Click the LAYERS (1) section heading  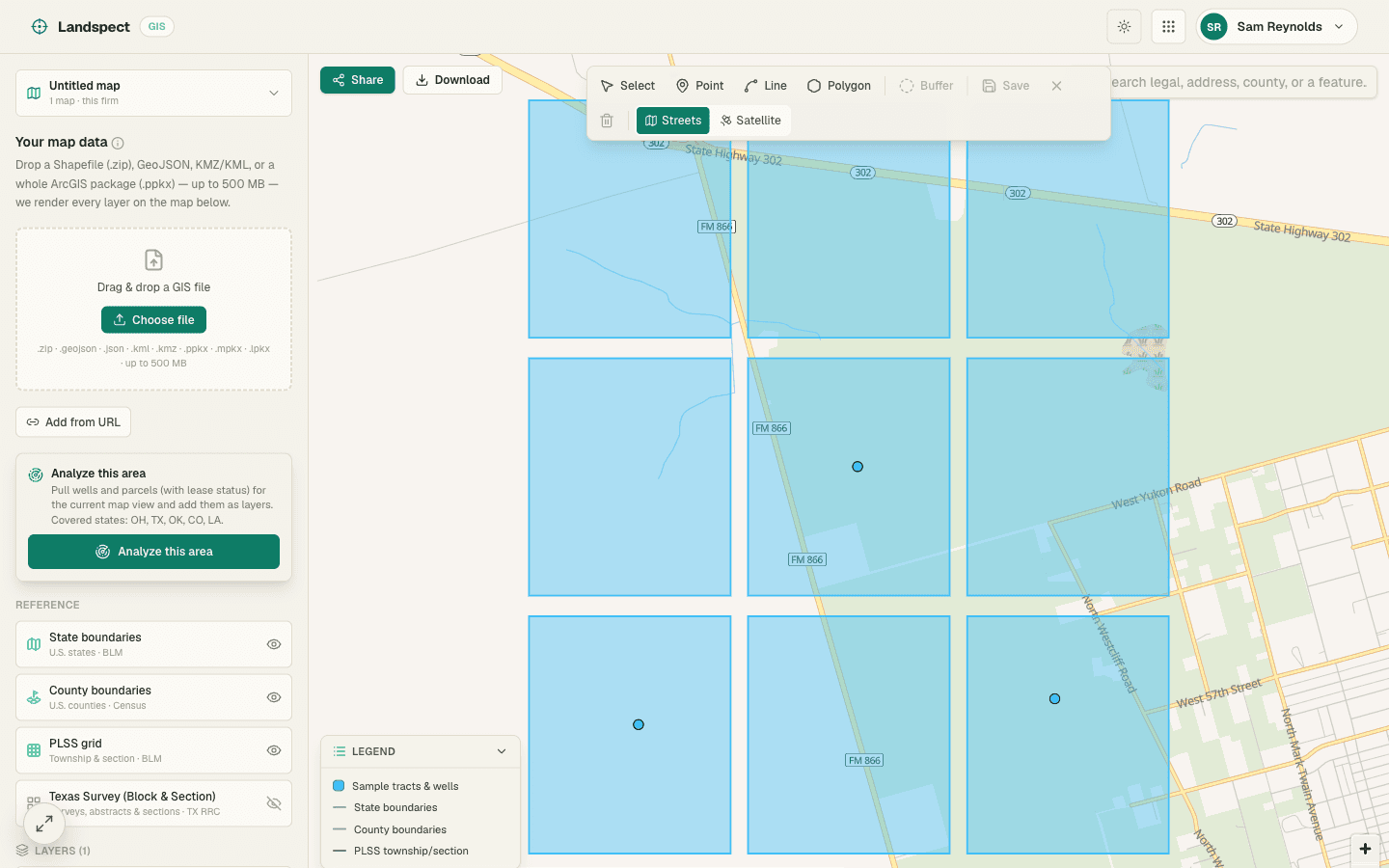pos(63,851)
